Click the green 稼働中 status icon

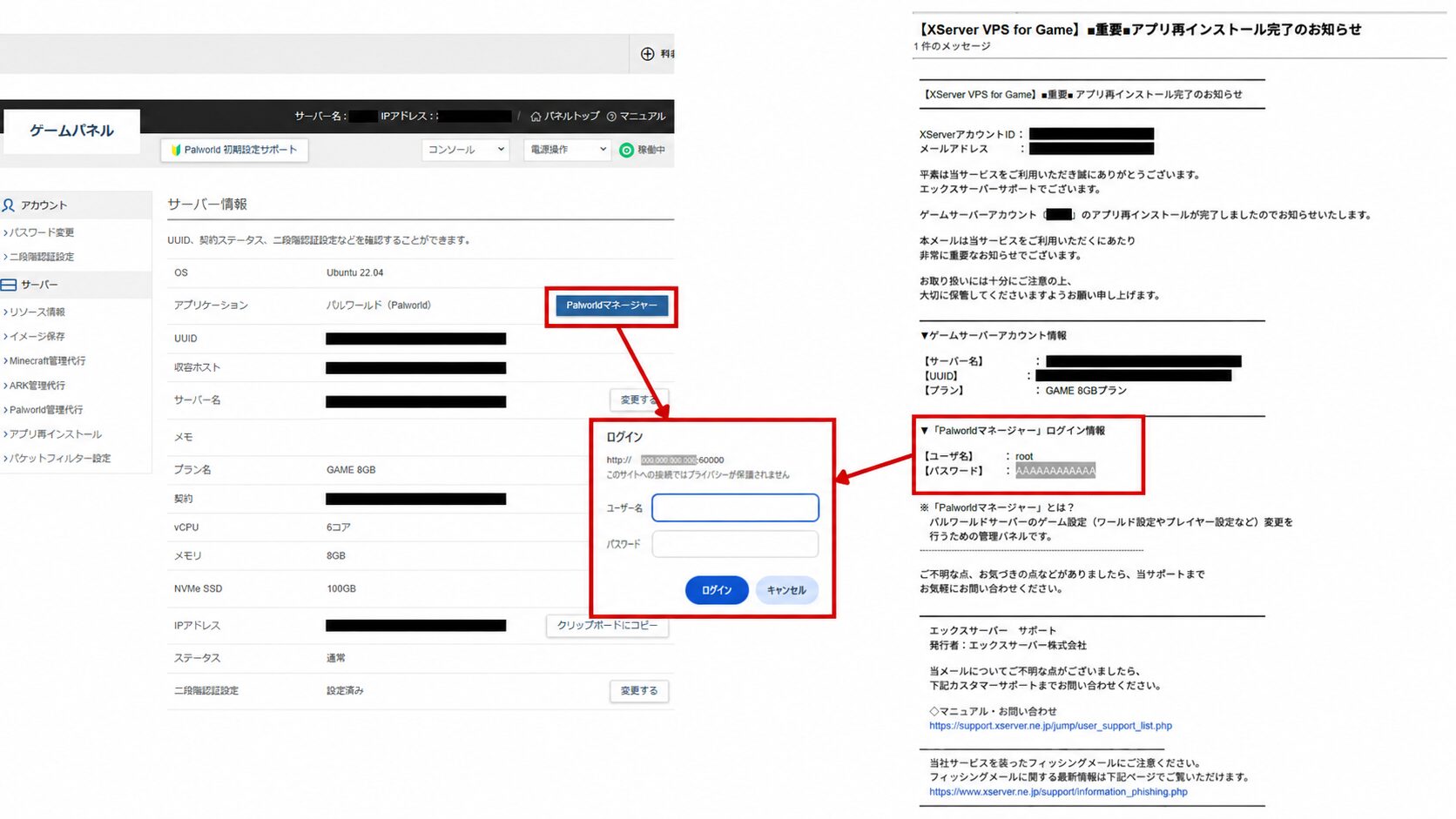[626, 151]
